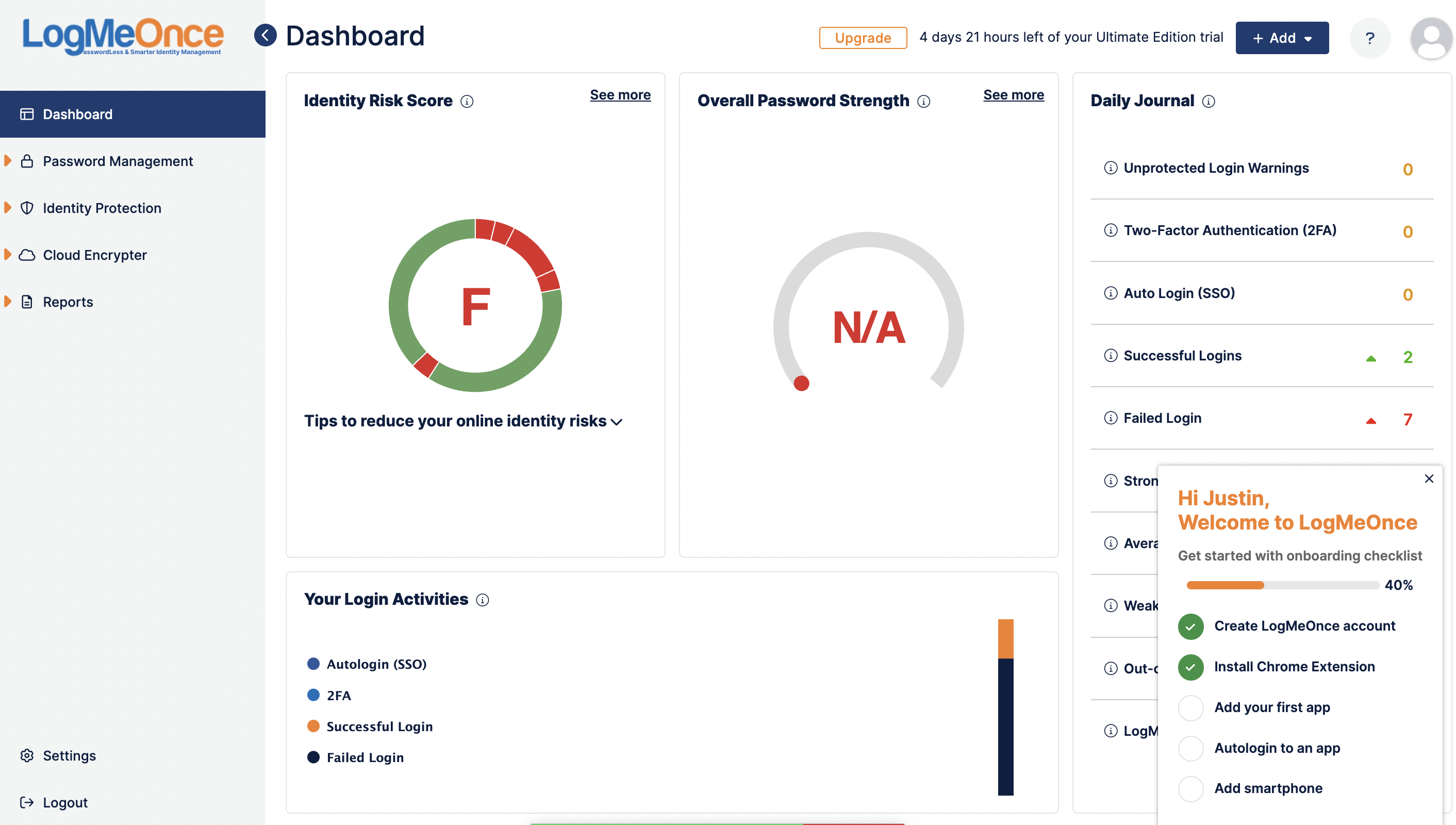Screen dimensions: 1456x825
Task: Click the Settings gear icon
Action: pos(27,755)
